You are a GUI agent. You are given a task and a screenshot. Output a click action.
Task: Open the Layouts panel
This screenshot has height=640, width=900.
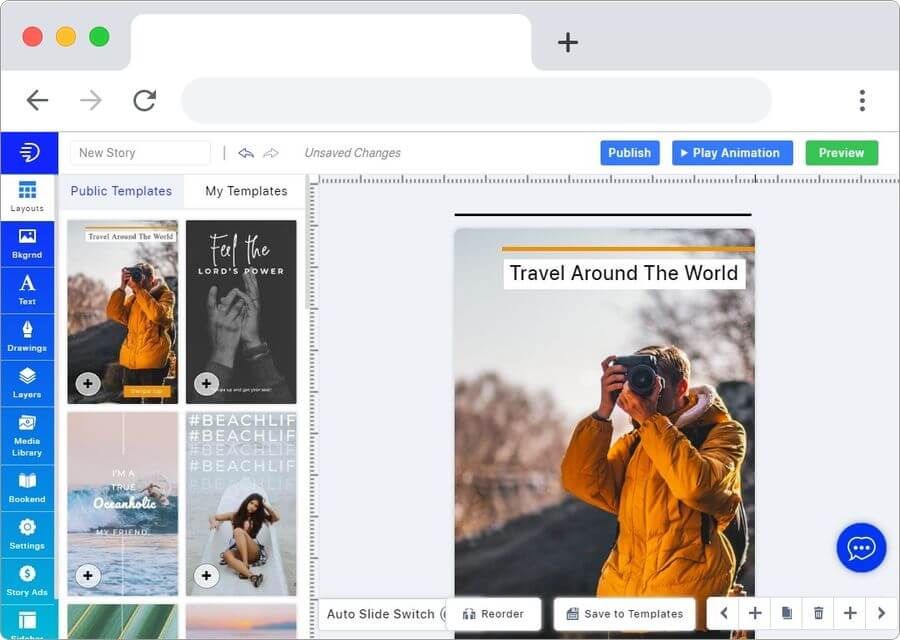(27, 197)
